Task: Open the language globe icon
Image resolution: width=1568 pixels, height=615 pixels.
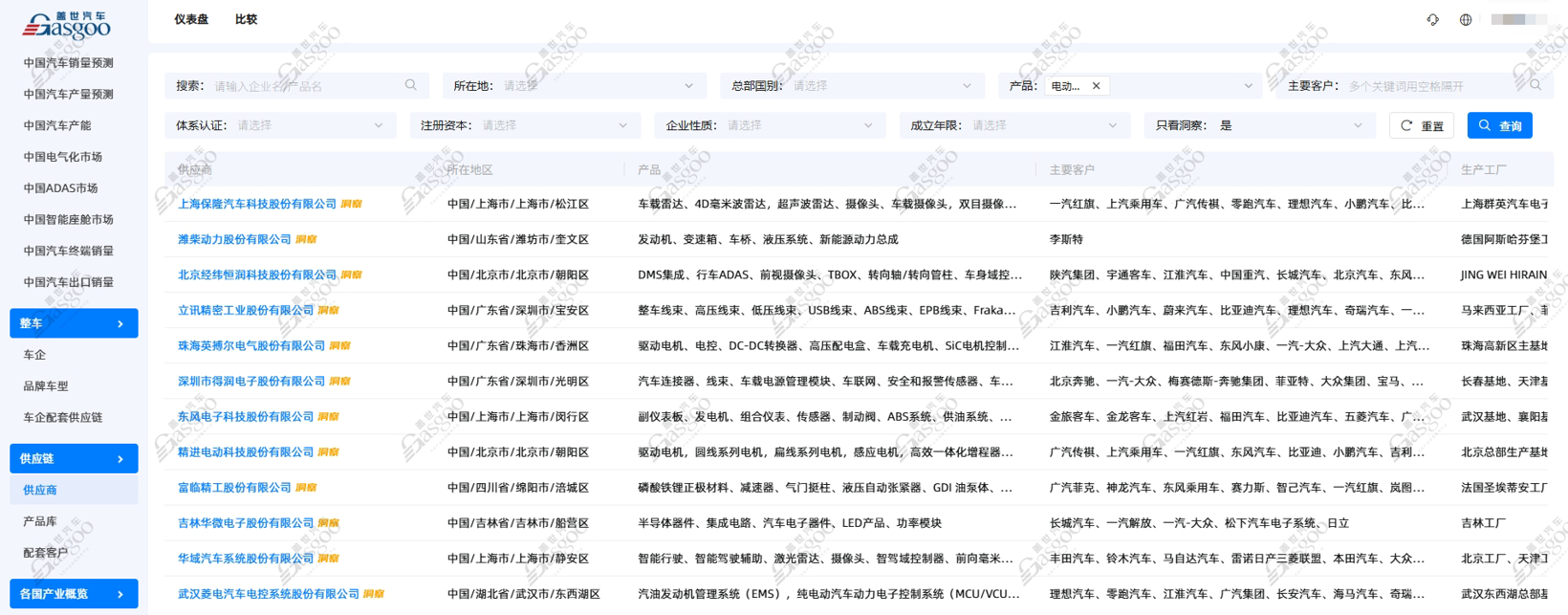Action: [1465, 19]
